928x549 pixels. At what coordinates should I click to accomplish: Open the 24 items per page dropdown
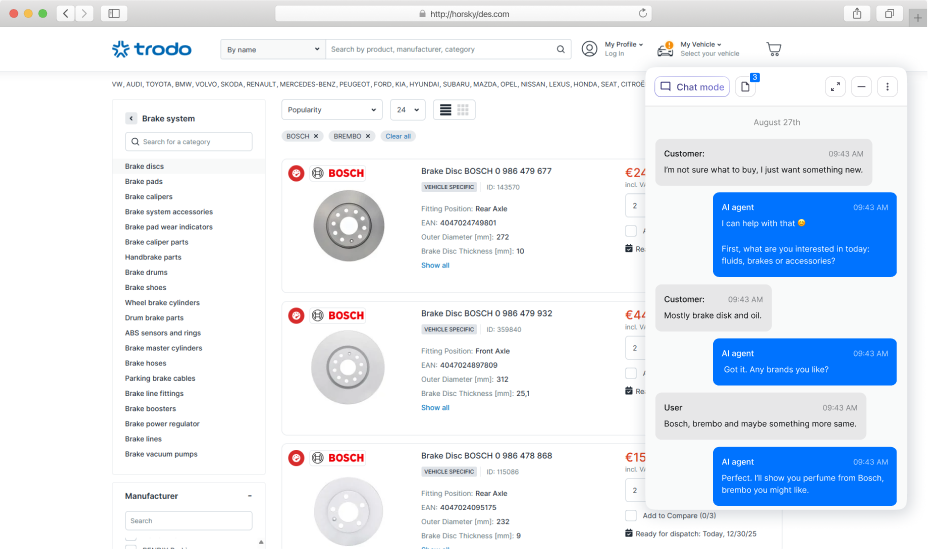[x=407, y=109]
